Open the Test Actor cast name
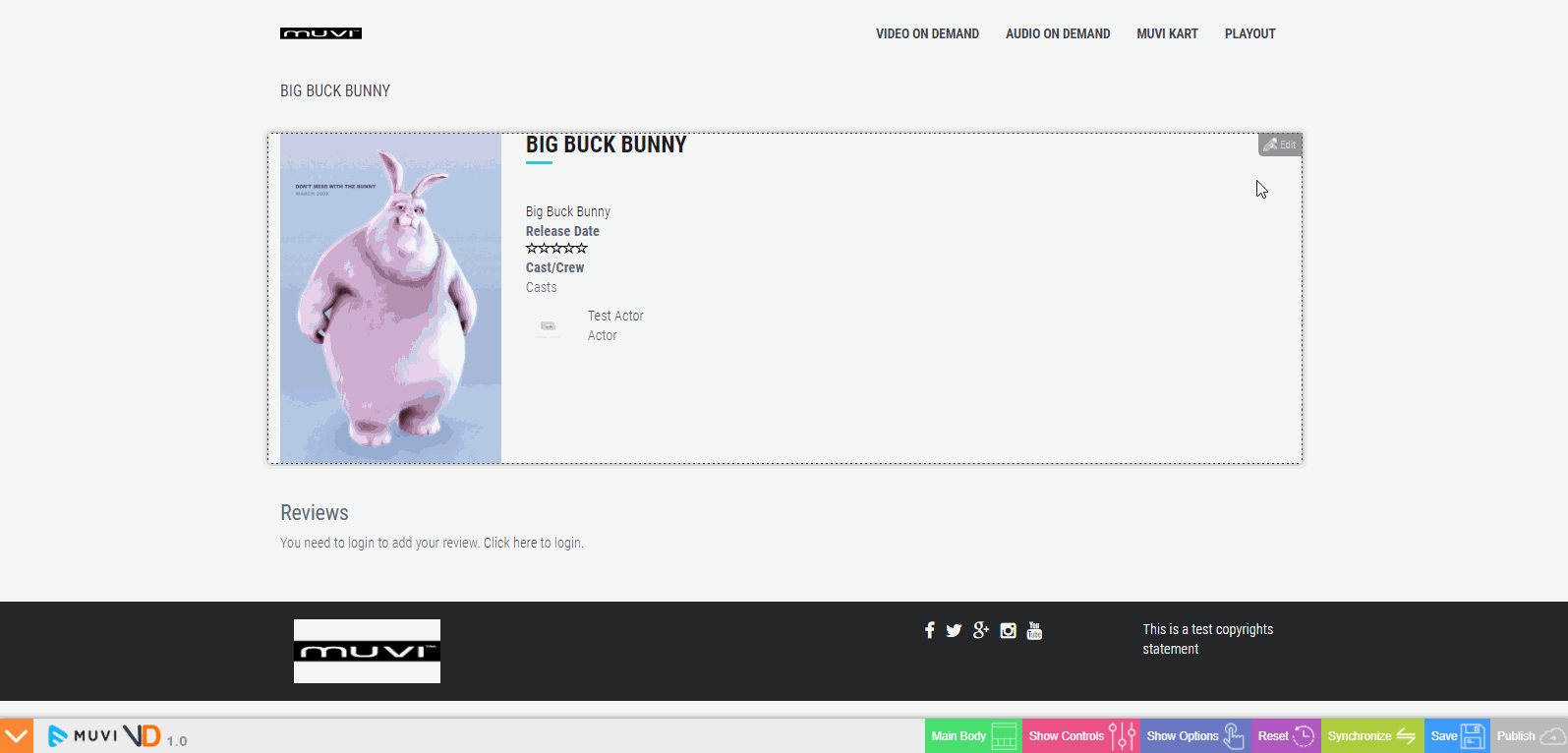Viewport: 1568px width, 753px height. 615,316
